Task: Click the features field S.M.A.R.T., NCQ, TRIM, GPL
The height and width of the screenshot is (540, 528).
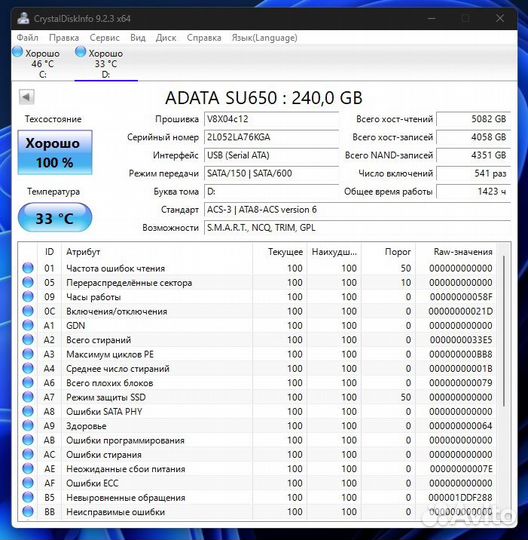Action: click(x=357, y=228)
